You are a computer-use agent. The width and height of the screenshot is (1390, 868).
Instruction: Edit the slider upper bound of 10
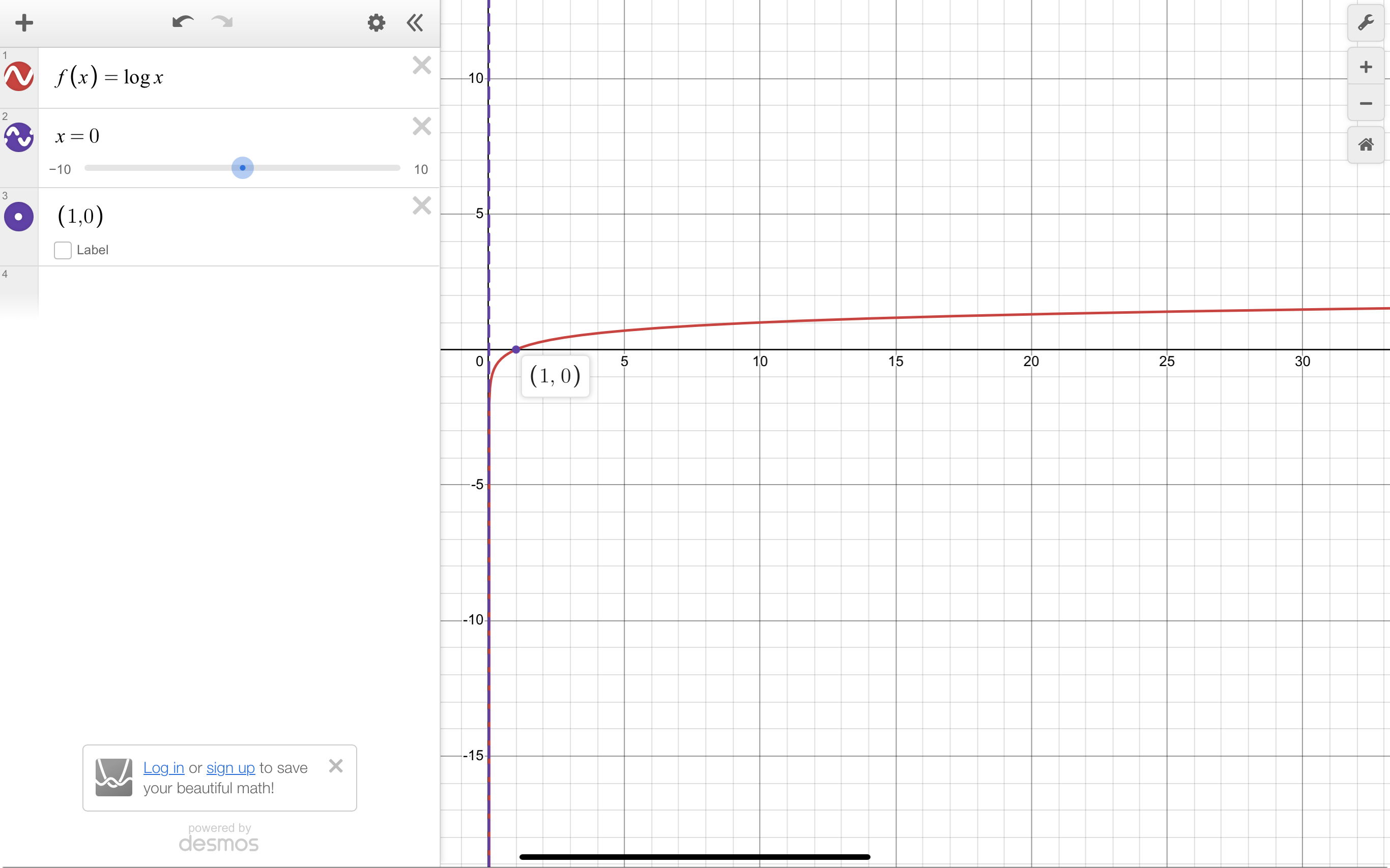(x=422, y=169)
